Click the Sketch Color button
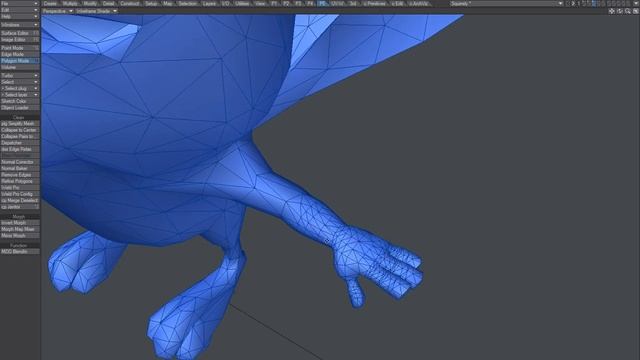640x360 pixels. click(20, 101)
